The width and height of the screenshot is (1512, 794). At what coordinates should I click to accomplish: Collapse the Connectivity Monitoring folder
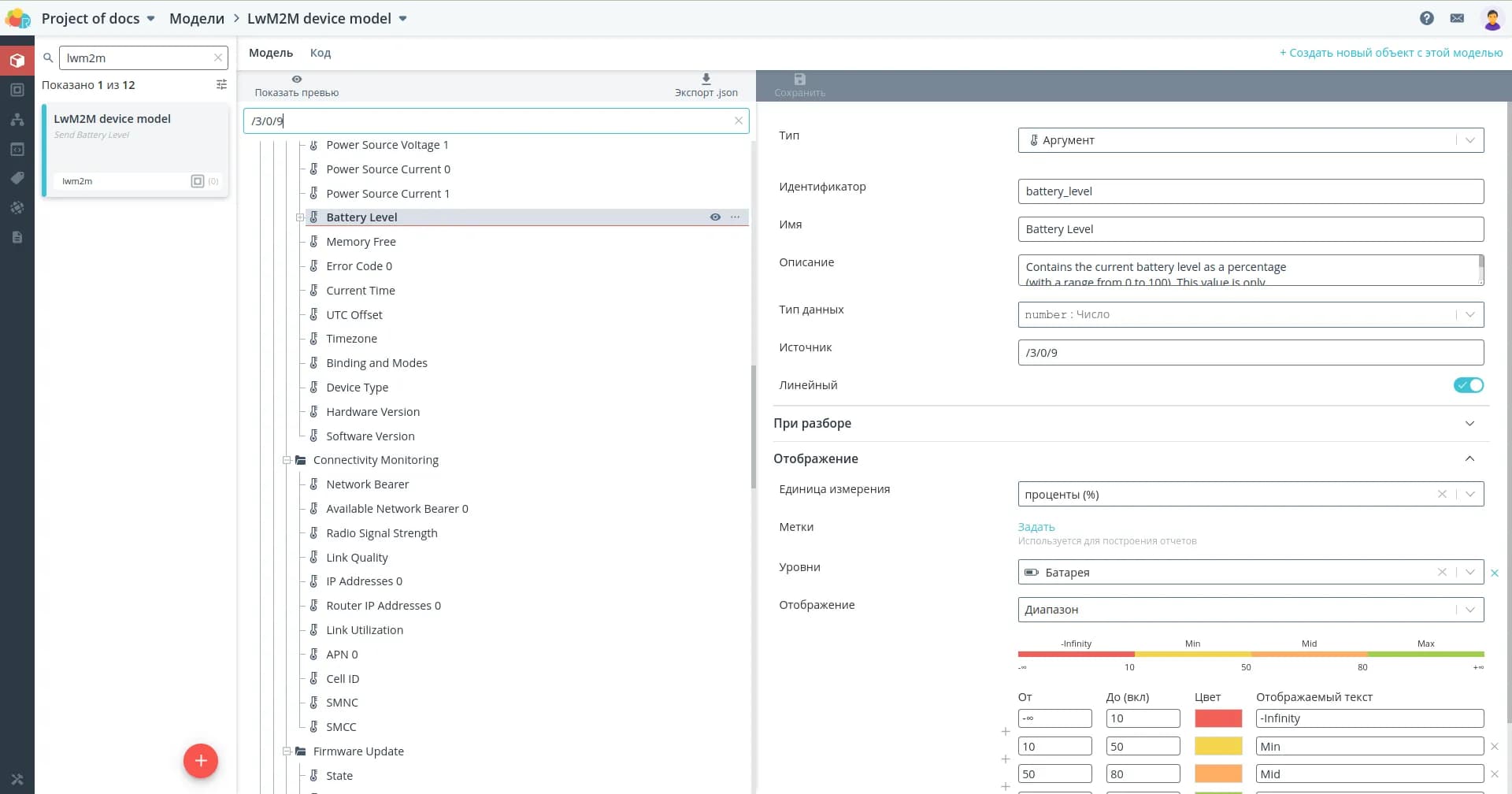[x=287, y=460]
